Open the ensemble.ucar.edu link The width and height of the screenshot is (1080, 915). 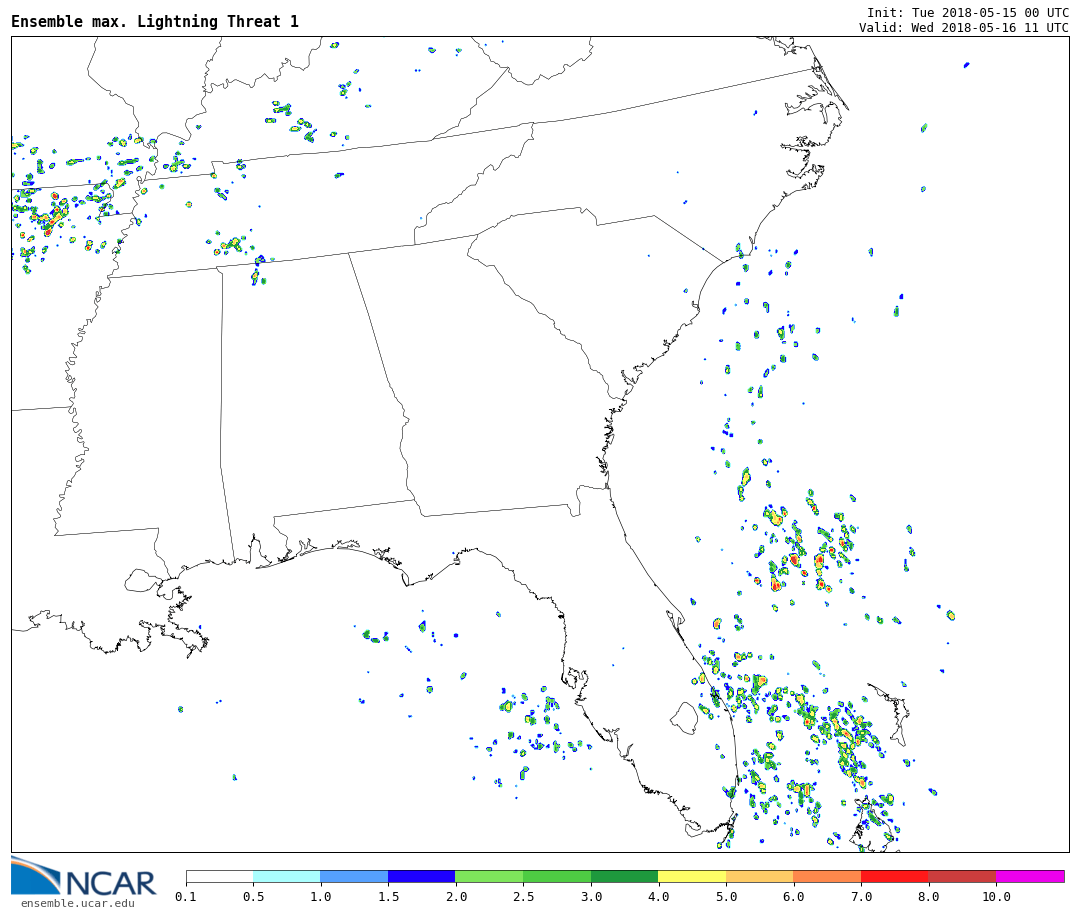click(77, 904)
